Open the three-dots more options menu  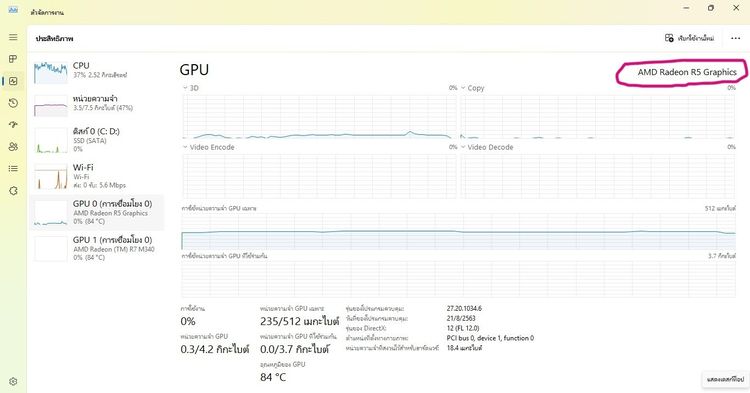click(x=736, y=38)
